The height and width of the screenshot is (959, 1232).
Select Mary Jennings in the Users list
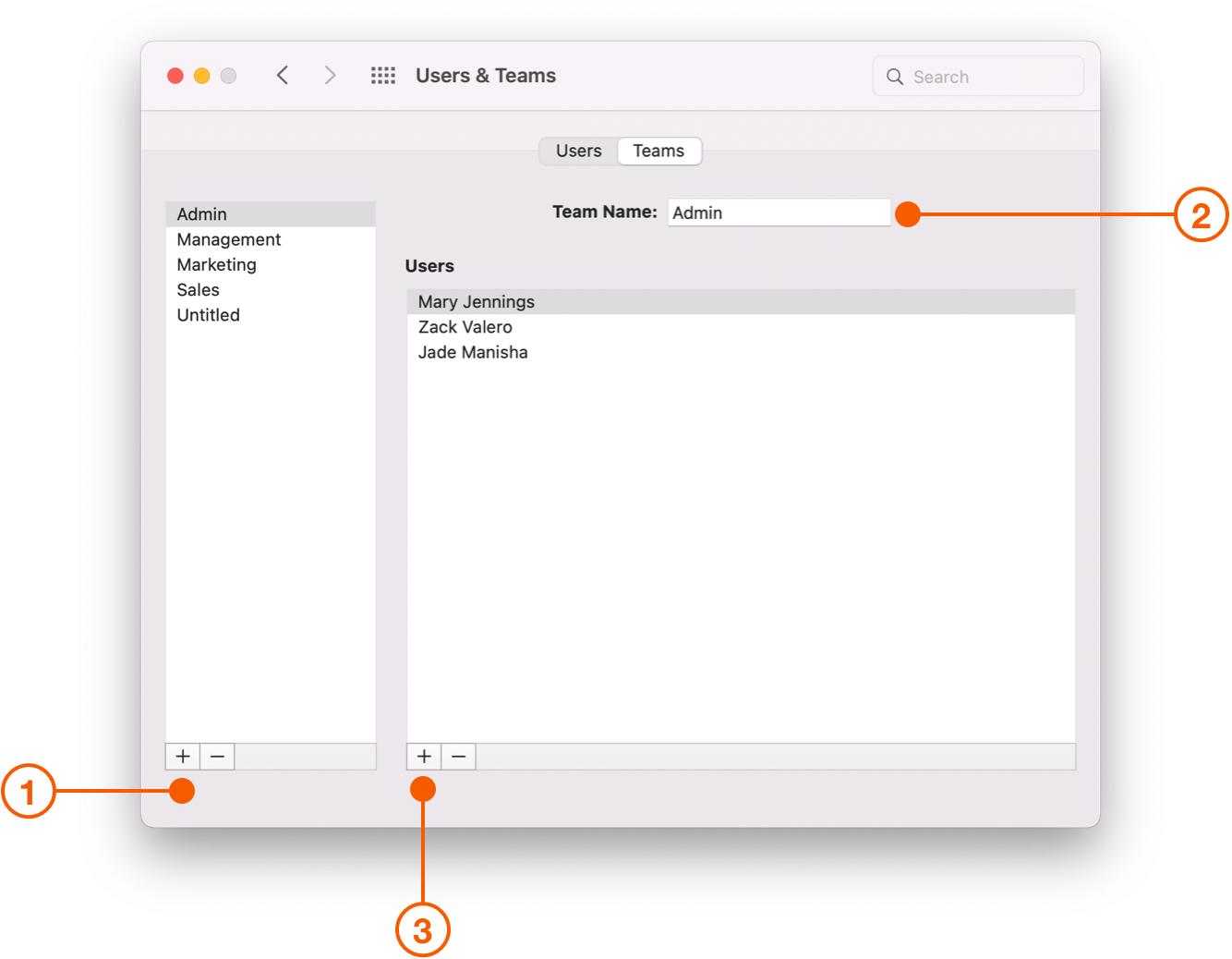click(476, 301)
